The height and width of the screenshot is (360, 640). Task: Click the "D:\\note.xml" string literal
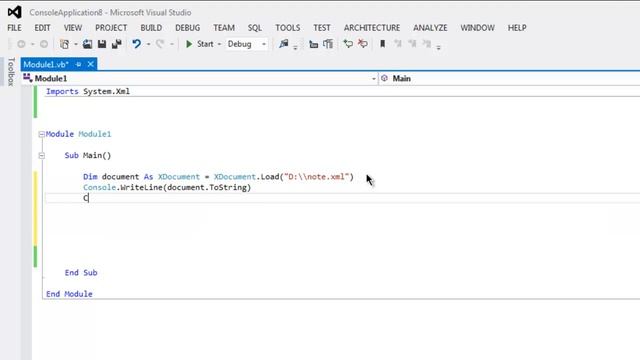click(316, 177)
